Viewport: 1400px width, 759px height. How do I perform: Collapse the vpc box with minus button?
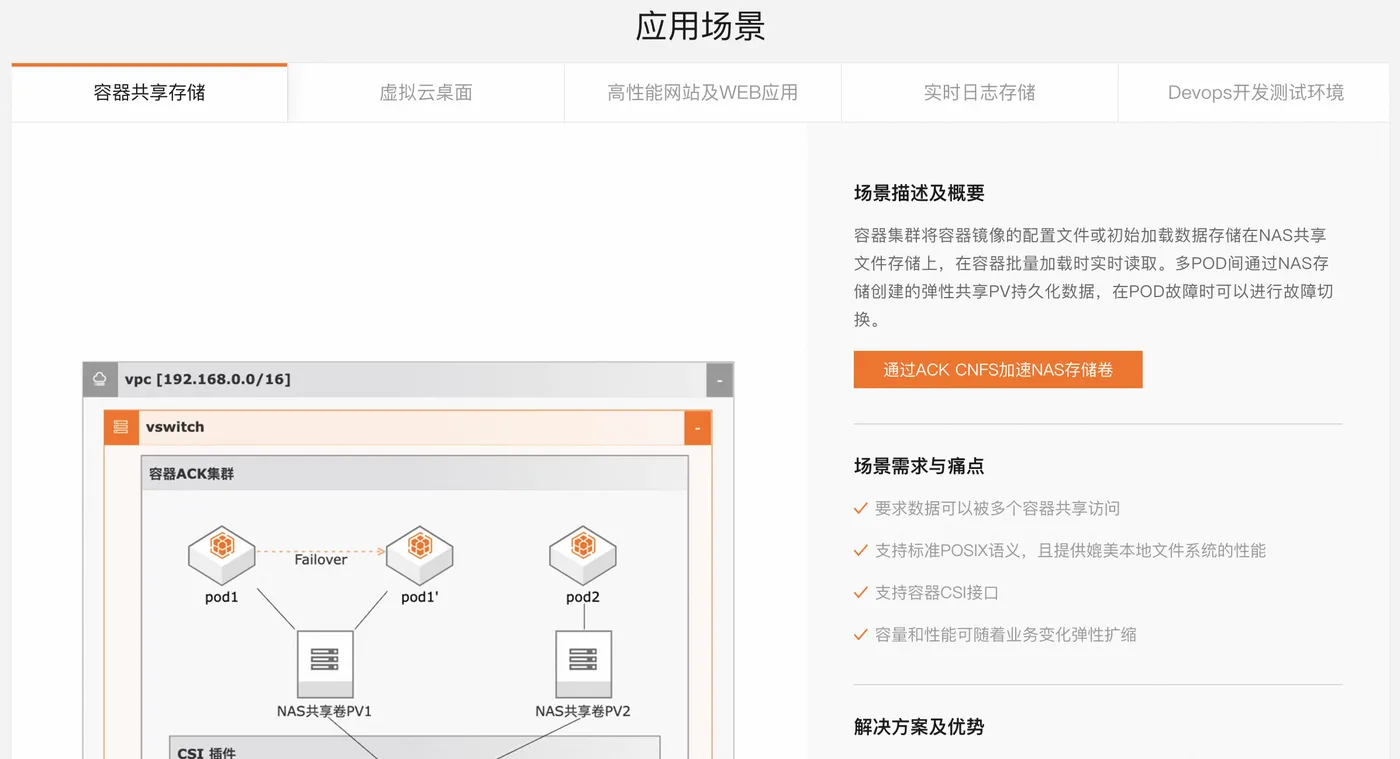(x=719, y=380)
